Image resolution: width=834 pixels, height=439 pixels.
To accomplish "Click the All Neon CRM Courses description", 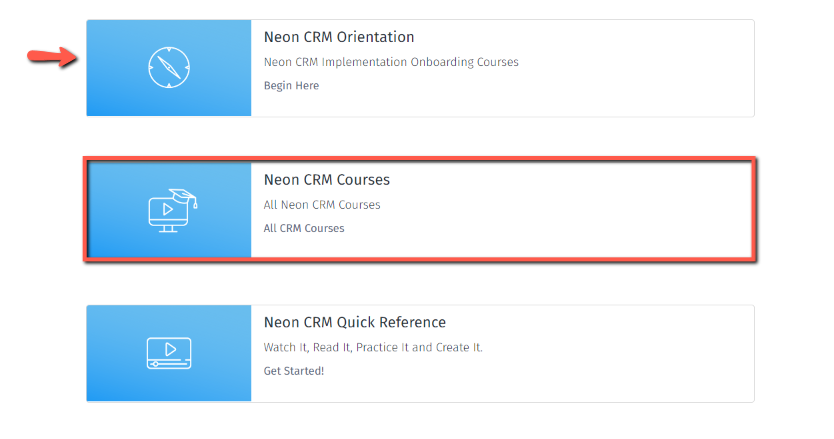I will coord(322,205).
